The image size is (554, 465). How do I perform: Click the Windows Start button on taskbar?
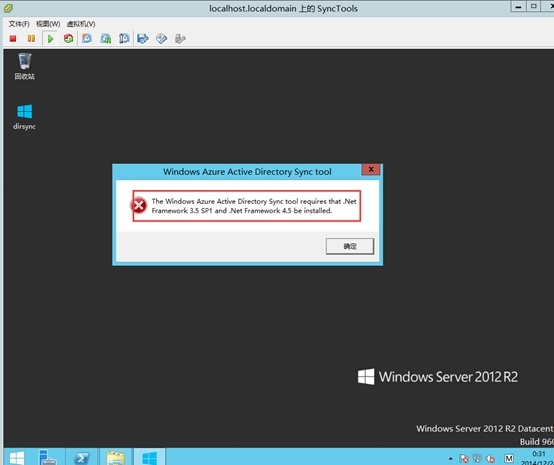(x=17, y=458)
